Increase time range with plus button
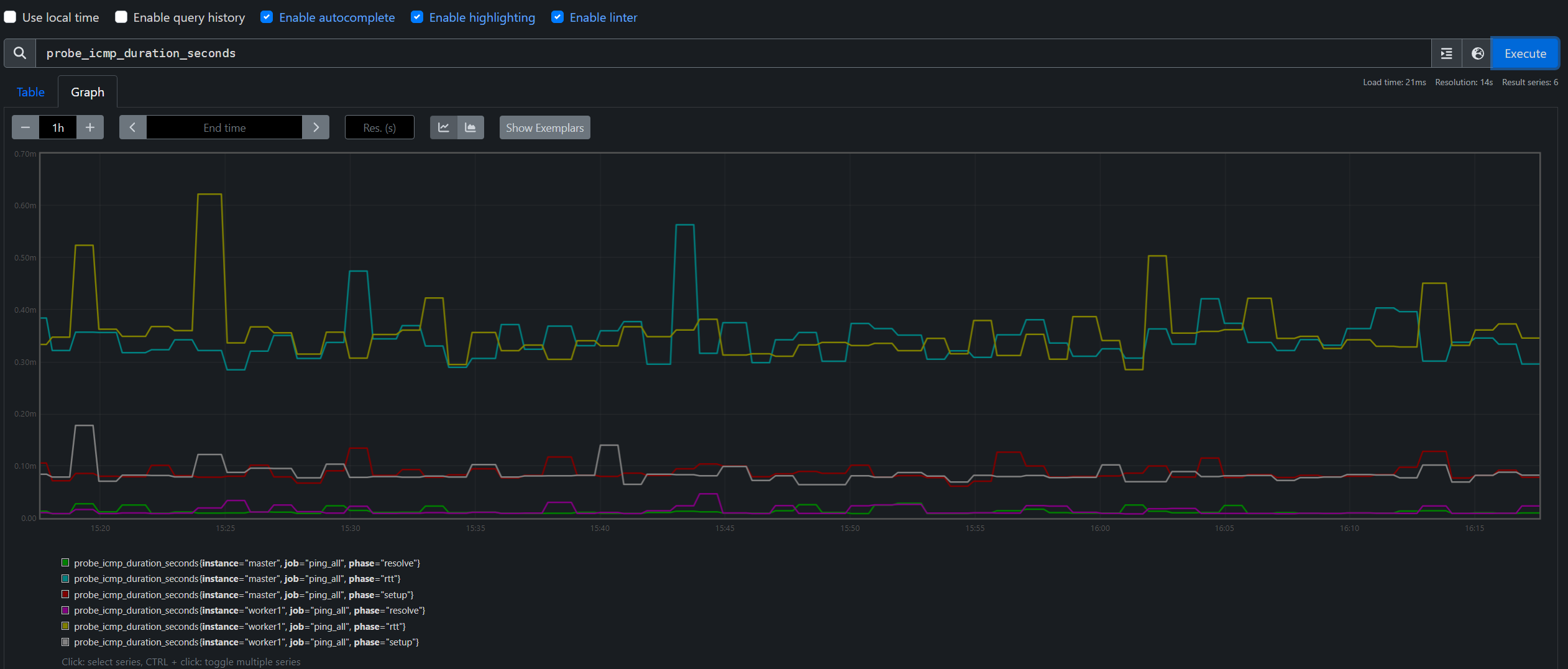This screenshot has height=669, width=1568. tap(90, 127)
